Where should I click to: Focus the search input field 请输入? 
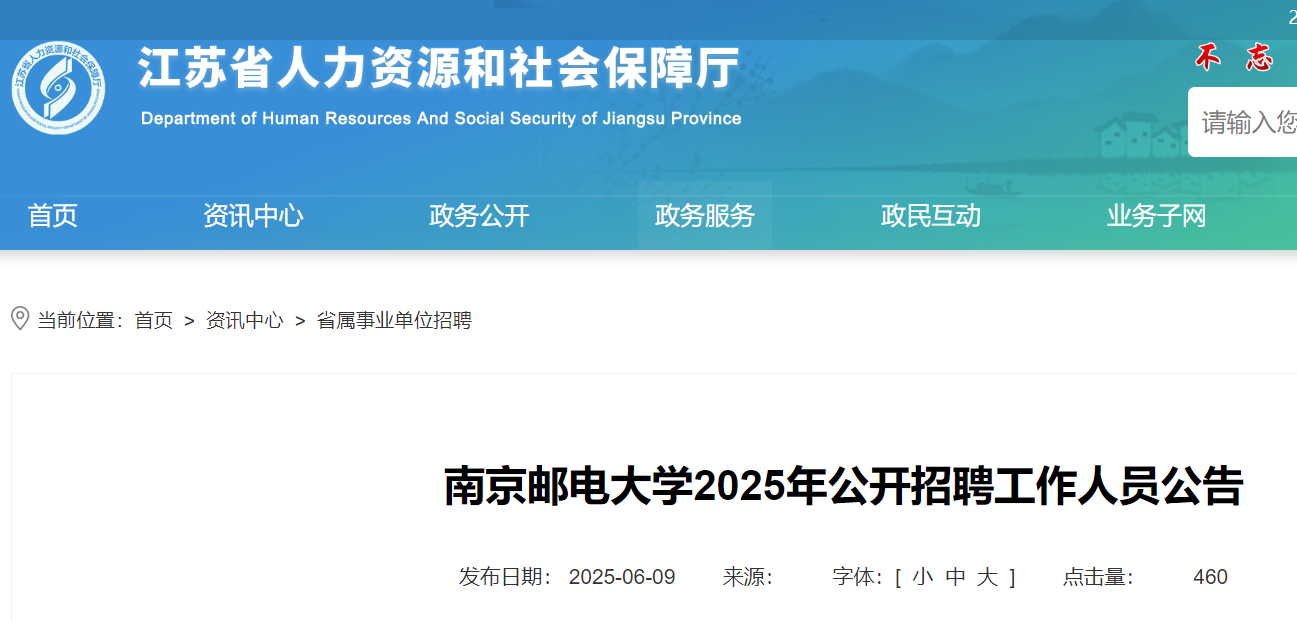coord(1243,122)
